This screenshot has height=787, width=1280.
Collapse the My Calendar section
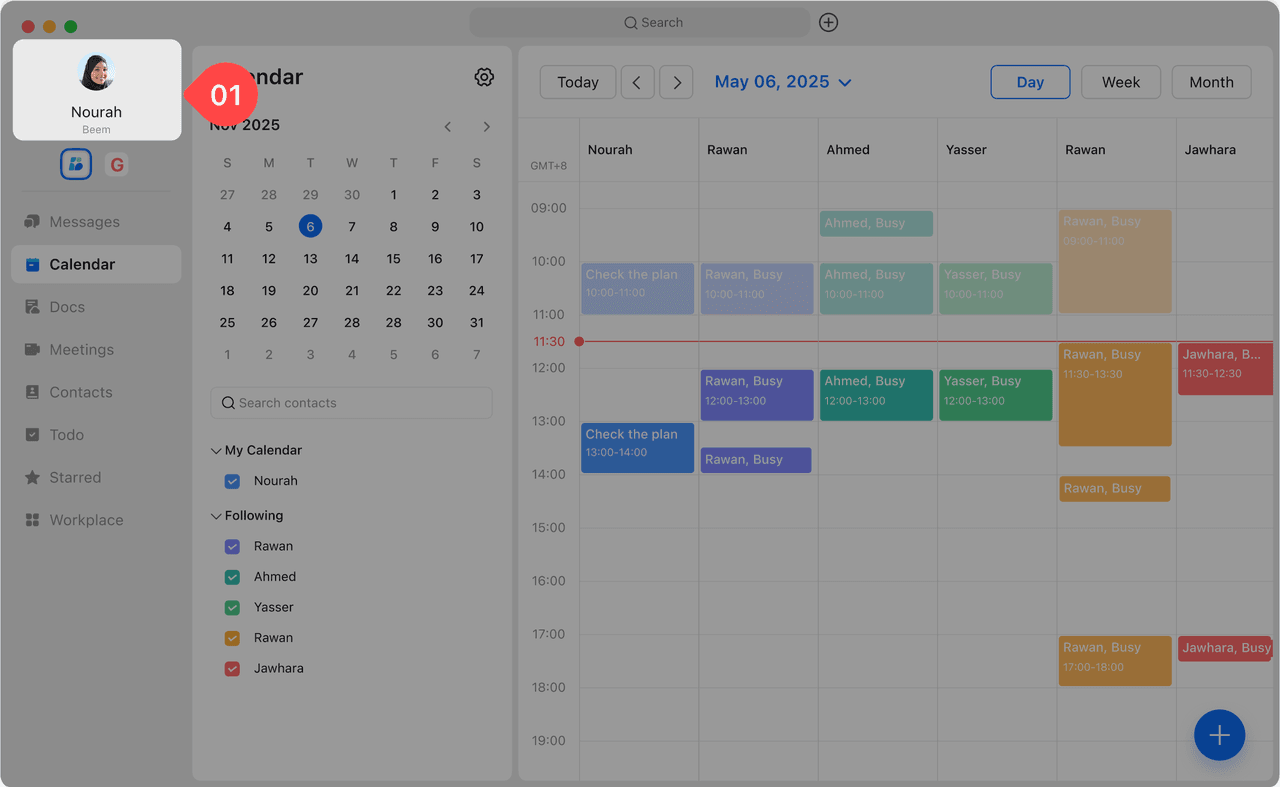pyautogui.click(x=216, y=451)
